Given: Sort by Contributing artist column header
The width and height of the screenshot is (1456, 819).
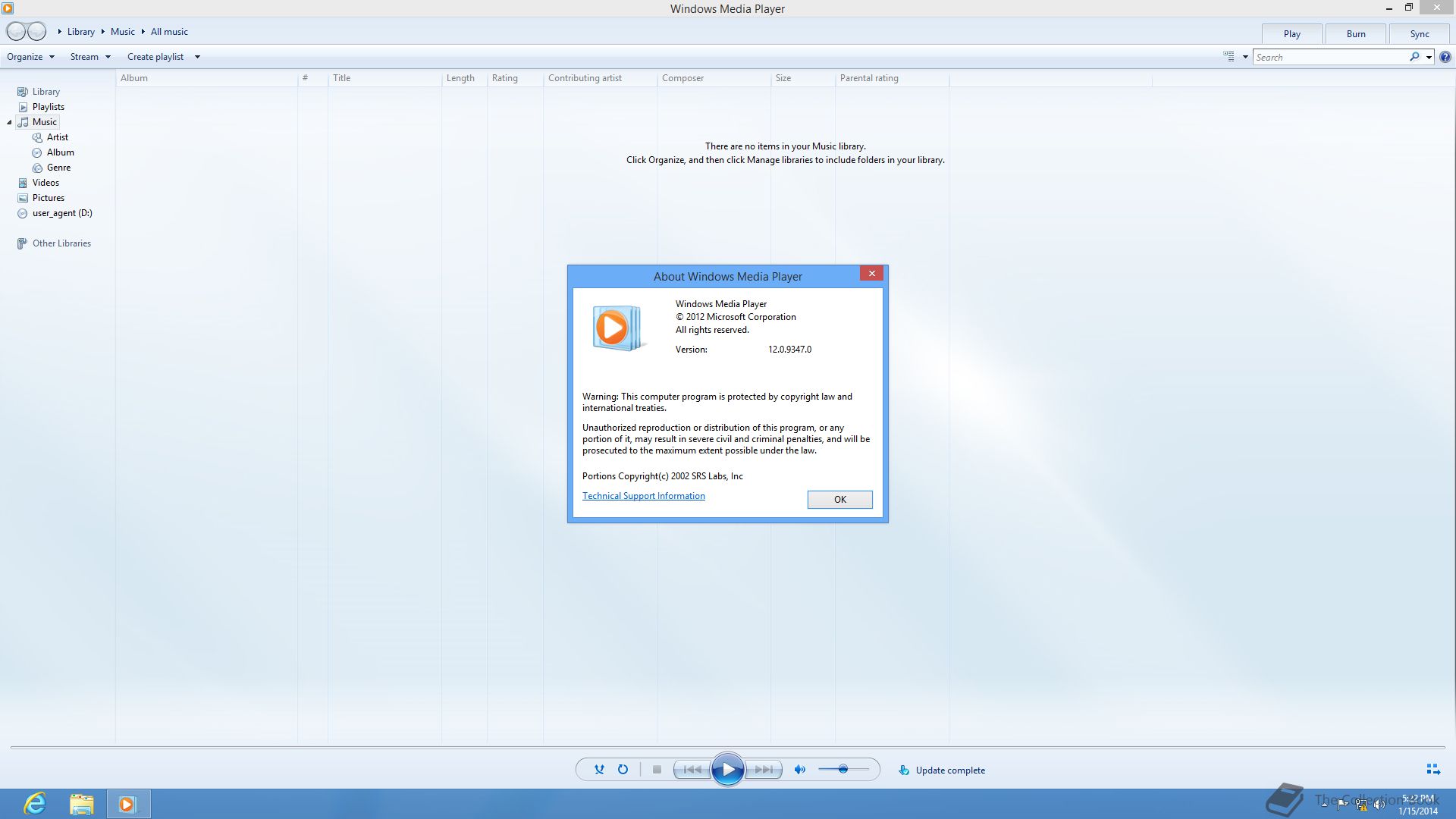Looking at the screenshot, I should (x=600, y=78).
